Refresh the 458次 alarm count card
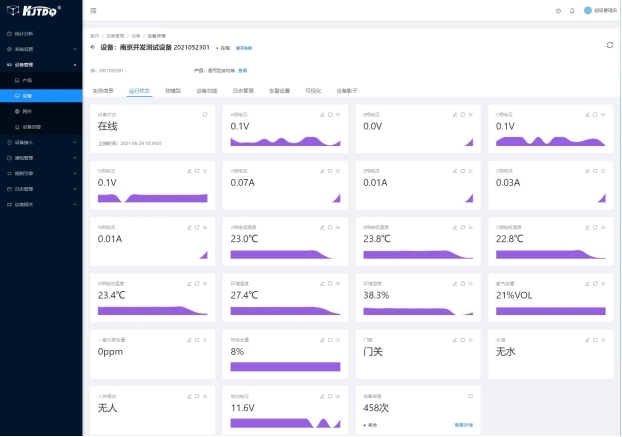The width and height of the screenshot is (622, 437). tap(470, 395)
